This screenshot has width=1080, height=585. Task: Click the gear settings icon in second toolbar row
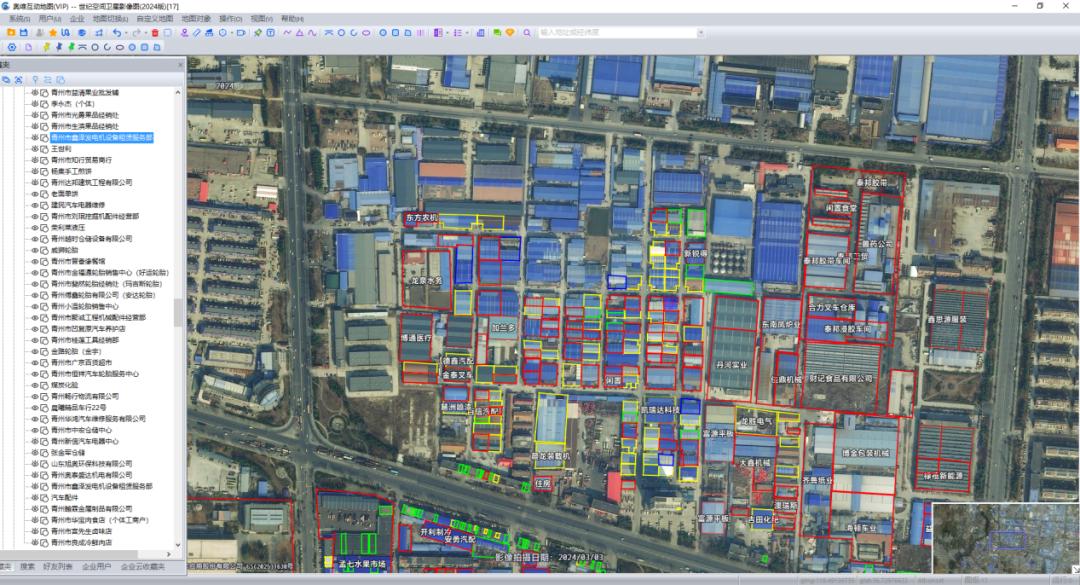12,47
